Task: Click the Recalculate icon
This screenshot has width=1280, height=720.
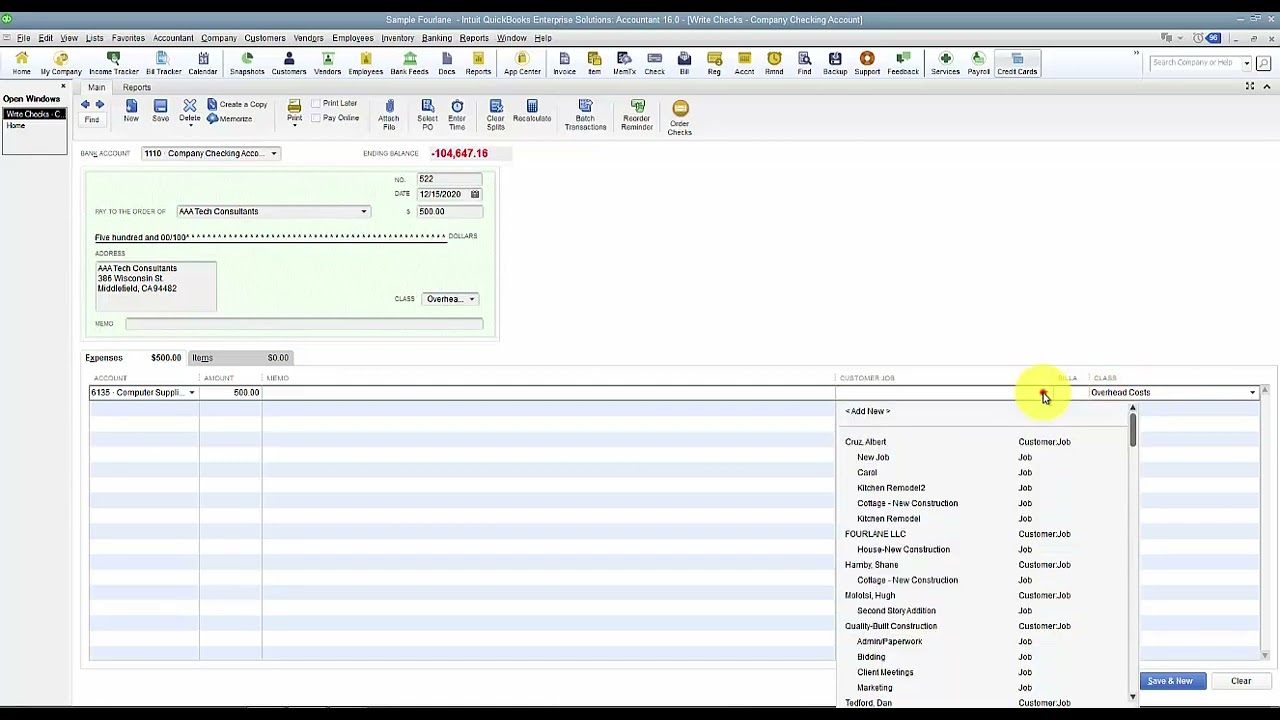Action: click(532, 111)
